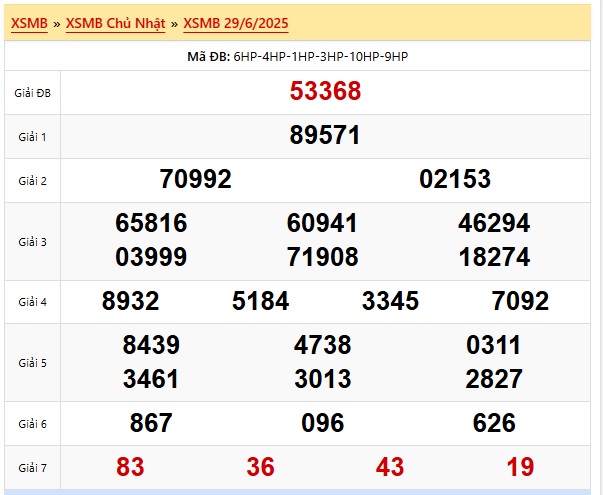Select third prize number 65816
Screen dimensions: 603x495
(151, 223)
